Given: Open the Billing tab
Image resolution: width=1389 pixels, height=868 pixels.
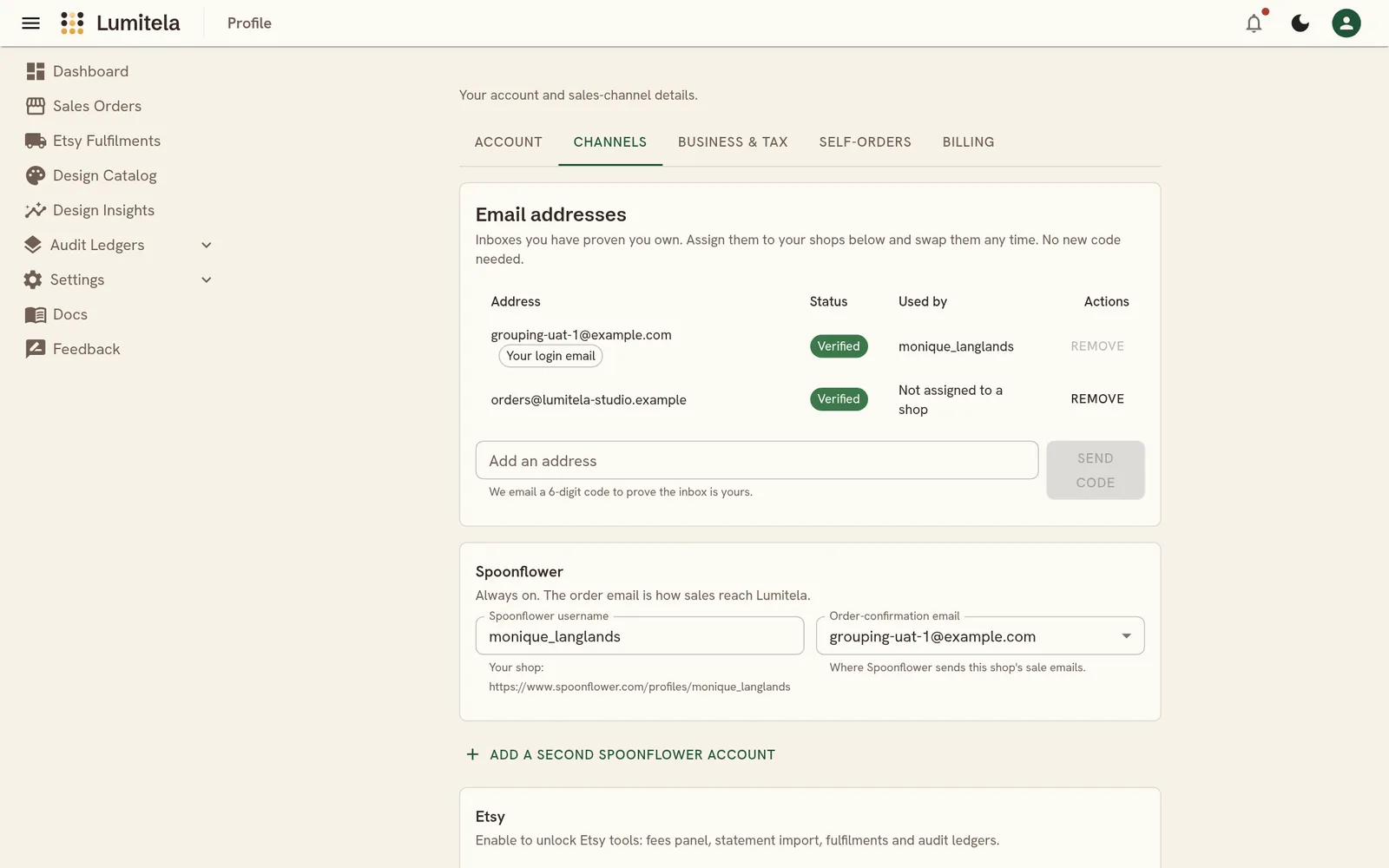Looking at the screenshot, I should point(969,141).
